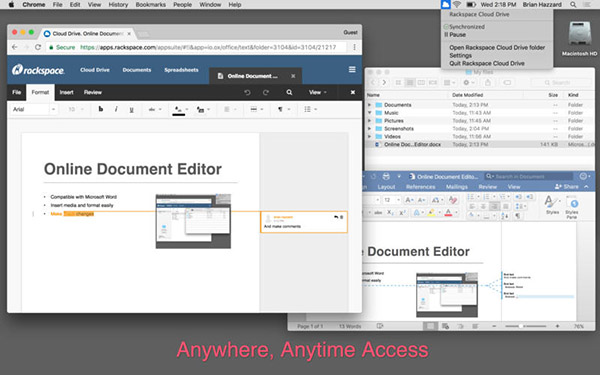The image size is (600, 375).
Task: Toggle underline in the online editor toolbar
Action: click(131, 110)
